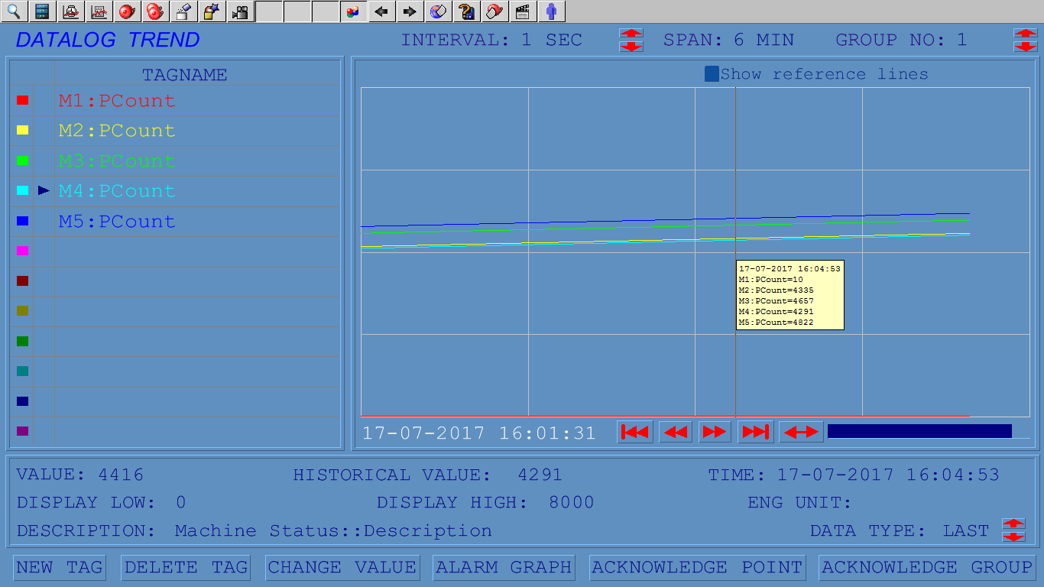Click the clapperboard toolbar icon
This screenshot has width=1044, height=587.
click(x=523, y=11)
